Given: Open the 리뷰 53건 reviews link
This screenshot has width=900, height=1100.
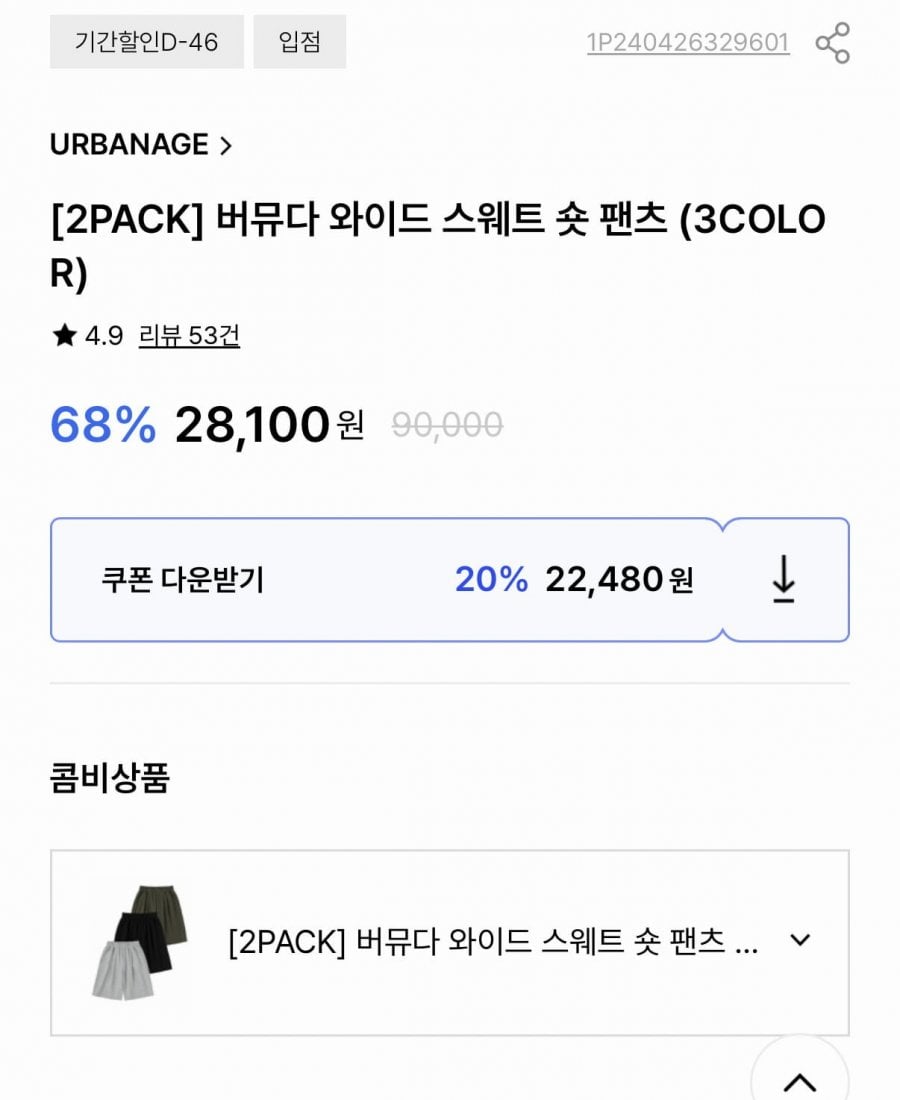Looking at the screenshot, I should [189, 336].
